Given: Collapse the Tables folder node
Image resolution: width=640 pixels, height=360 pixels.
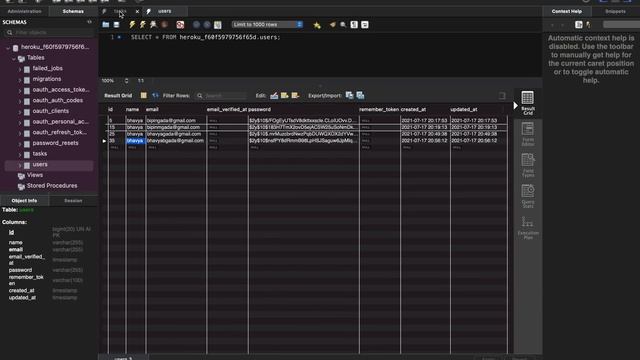Looking at the screenshot, I should pos(14,58).
